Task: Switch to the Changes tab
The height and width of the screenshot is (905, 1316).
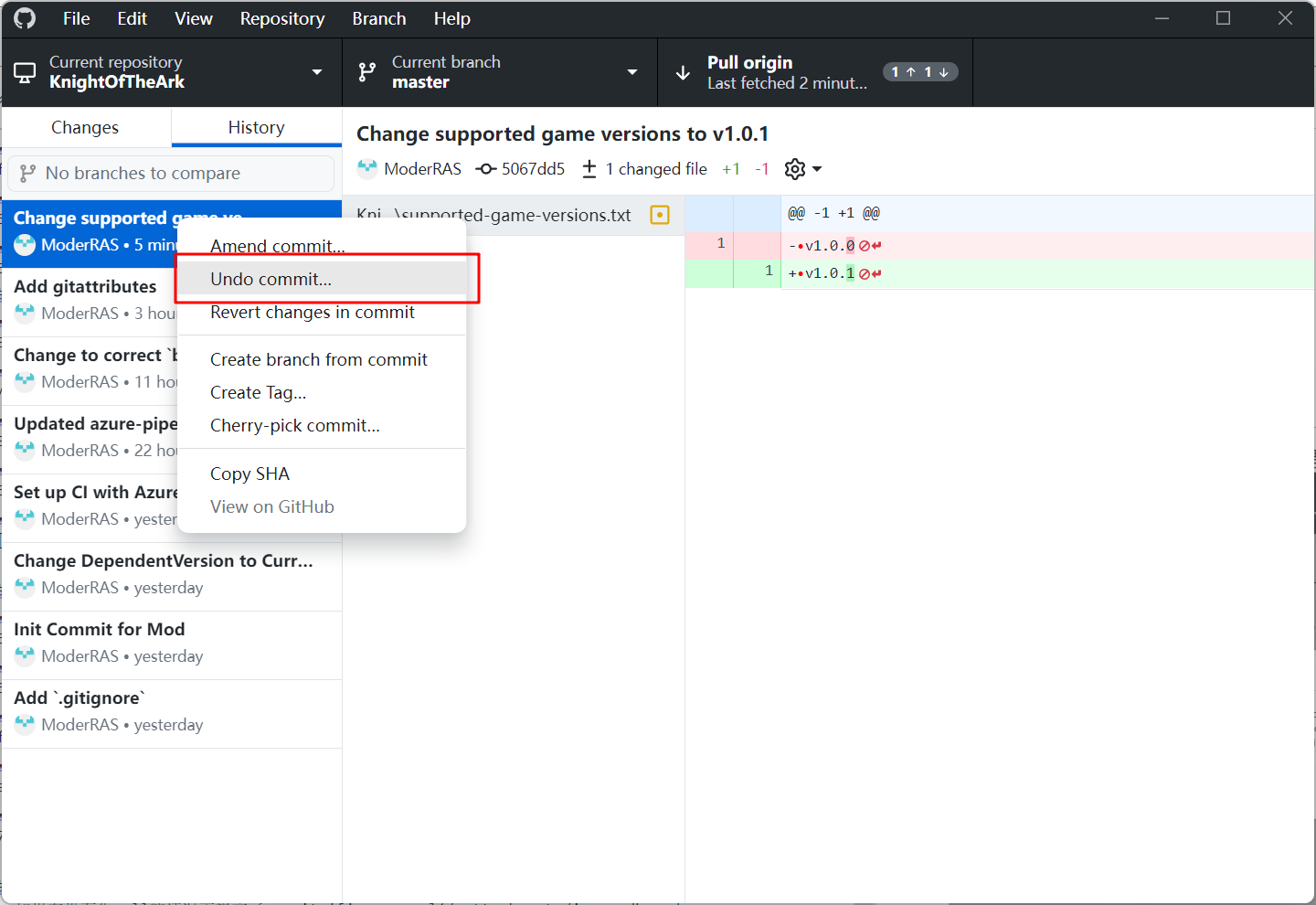Action: [85, 128]
